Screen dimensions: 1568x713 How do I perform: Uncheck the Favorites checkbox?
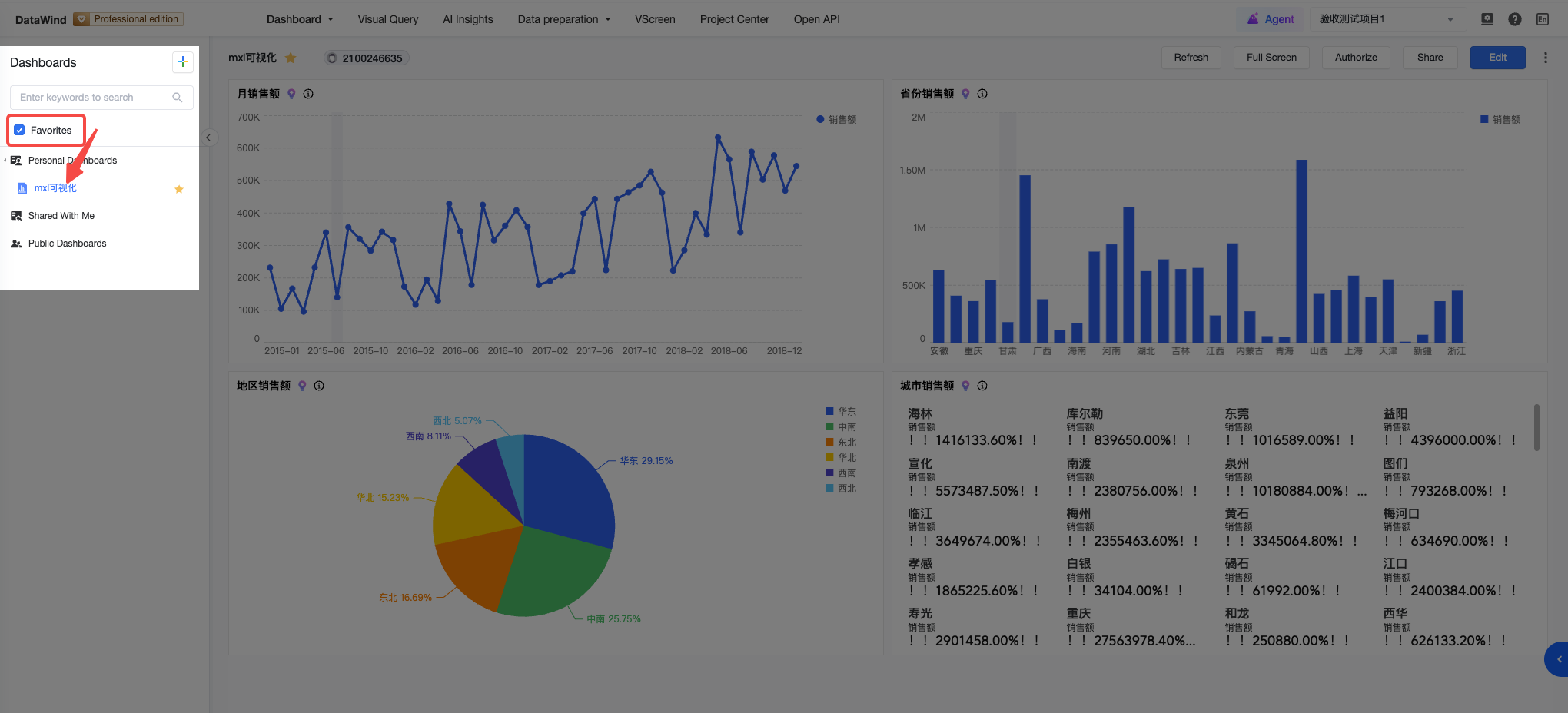click(x=20, y=130)
